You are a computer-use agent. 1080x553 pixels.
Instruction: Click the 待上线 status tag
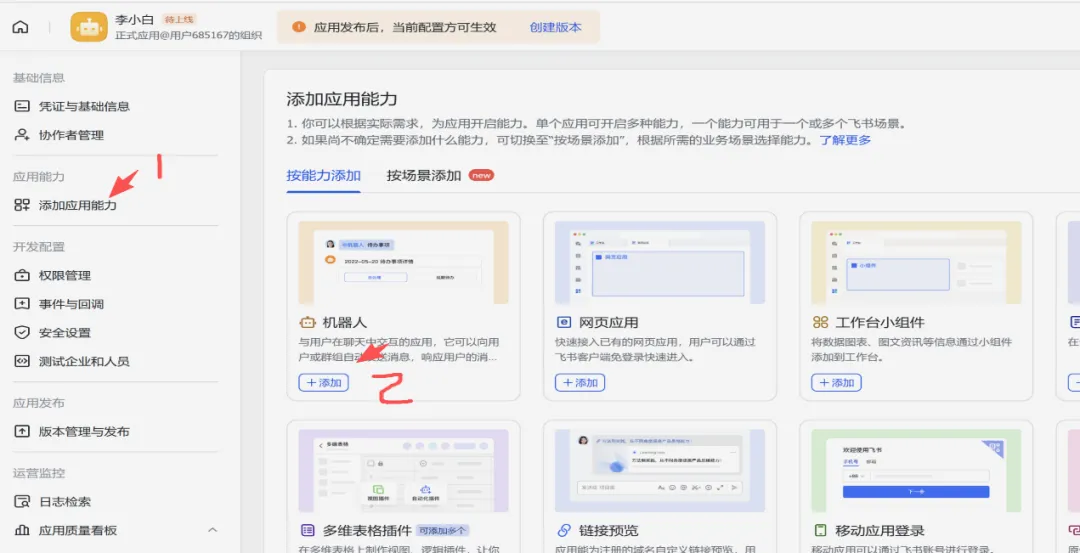pos(179,19)
